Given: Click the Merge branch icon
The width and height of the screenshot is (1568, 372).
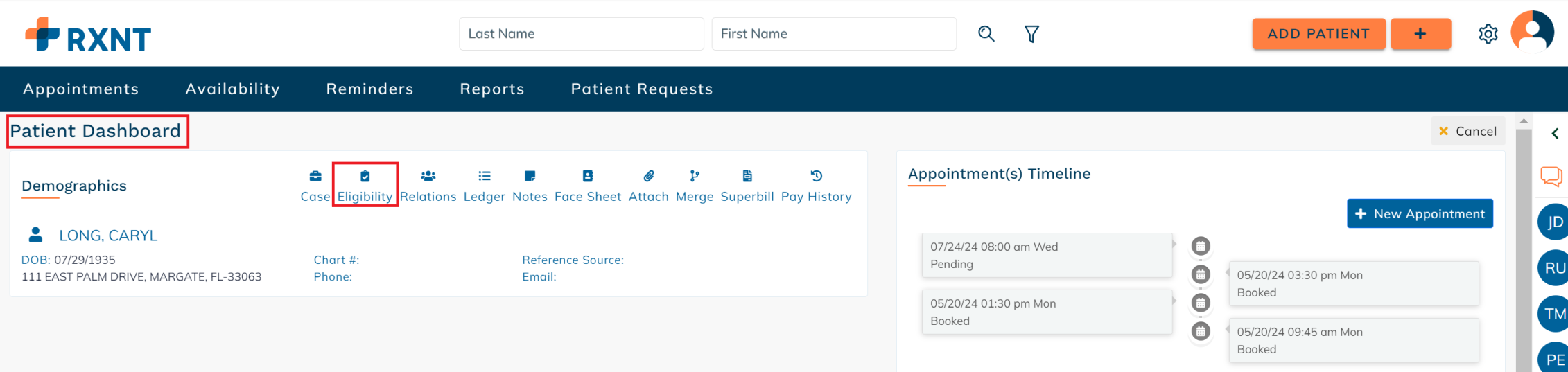Looking at the screenshot, I should point(695,176).
